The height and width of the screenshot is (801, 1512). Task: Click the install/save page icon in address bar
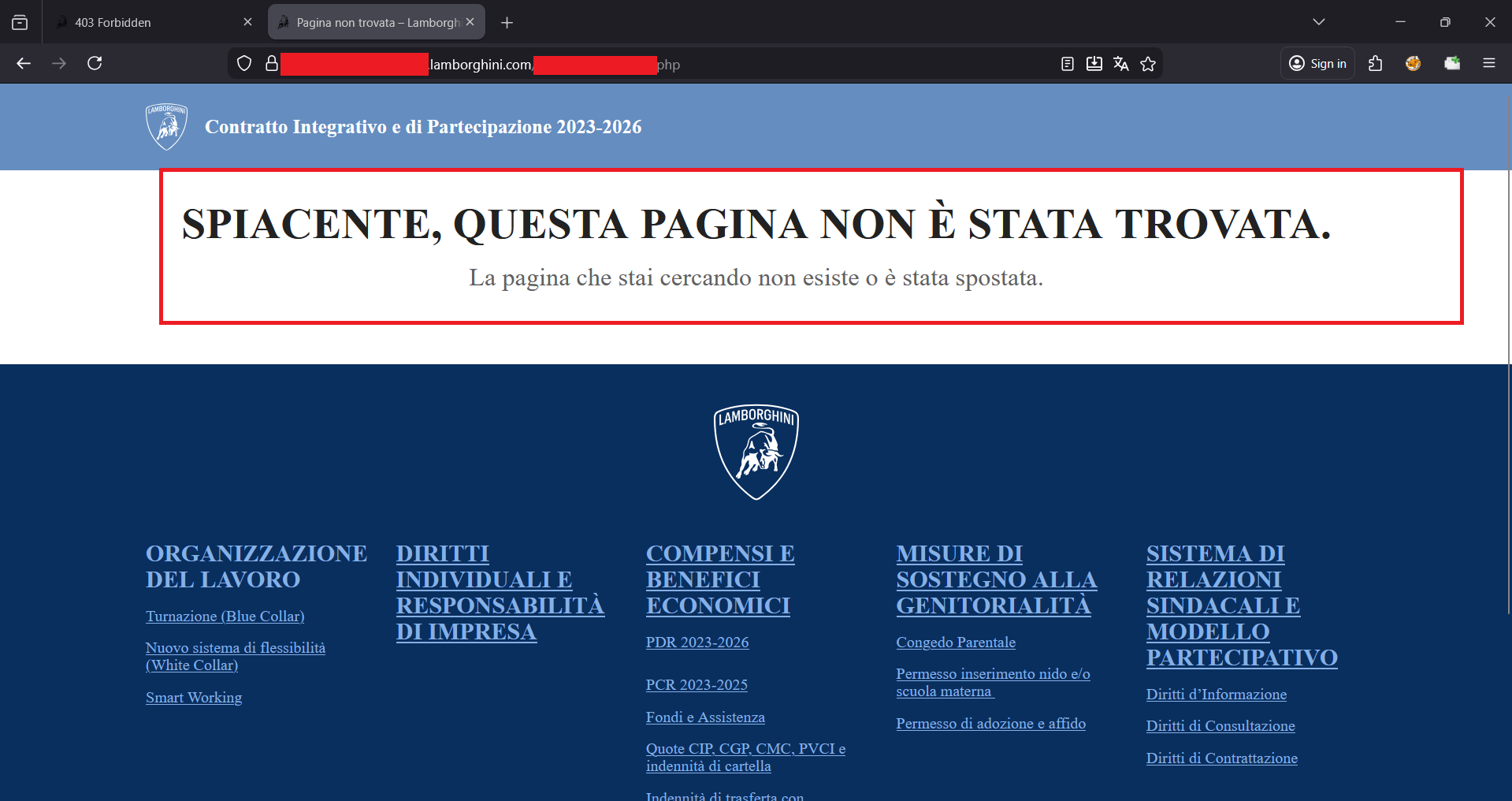[x=1094, y=64]
